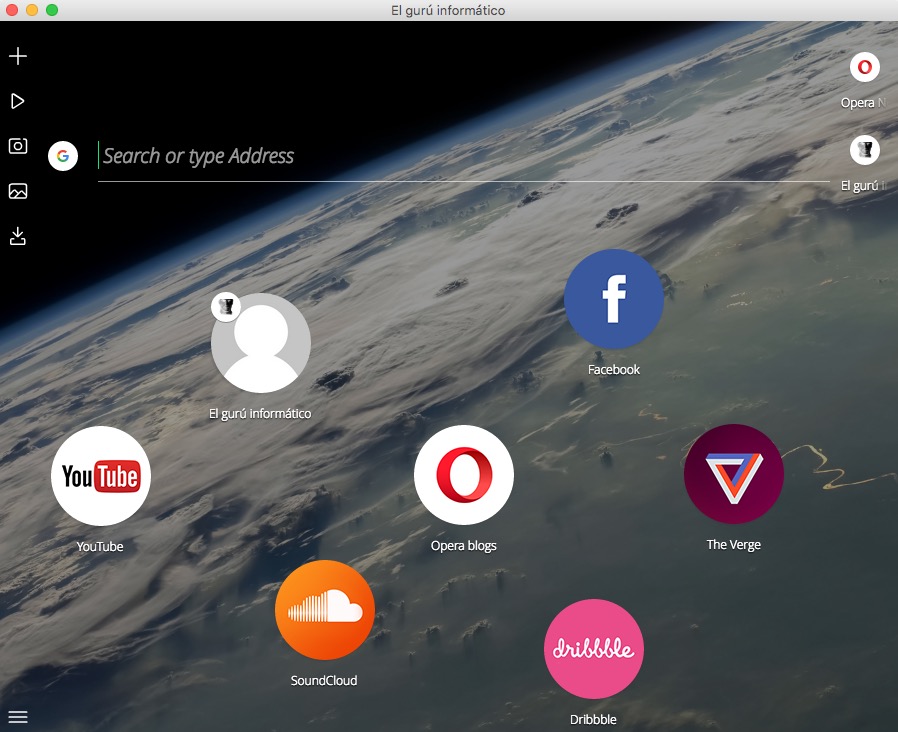The height and width of the screenshot is (732, 898).
Task: Open the hamburger menu at sidebar bottom
Action: (18, 717)
